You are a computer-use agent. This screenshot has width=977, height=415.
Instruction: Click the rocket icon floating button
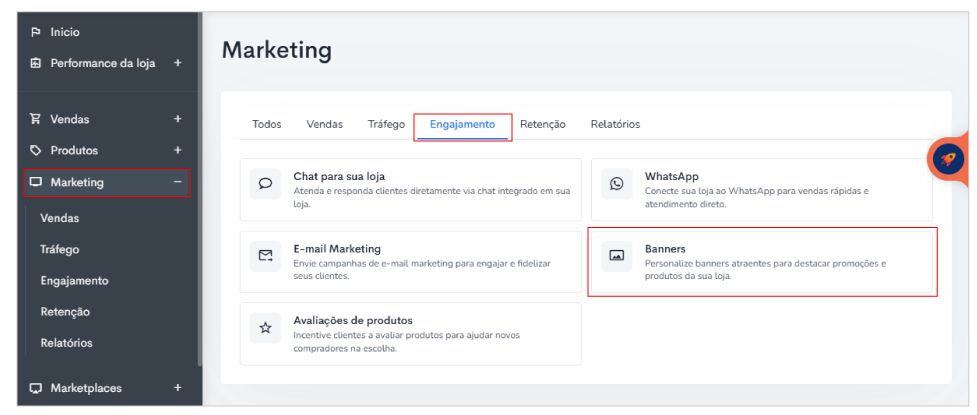tap(947, 158)
